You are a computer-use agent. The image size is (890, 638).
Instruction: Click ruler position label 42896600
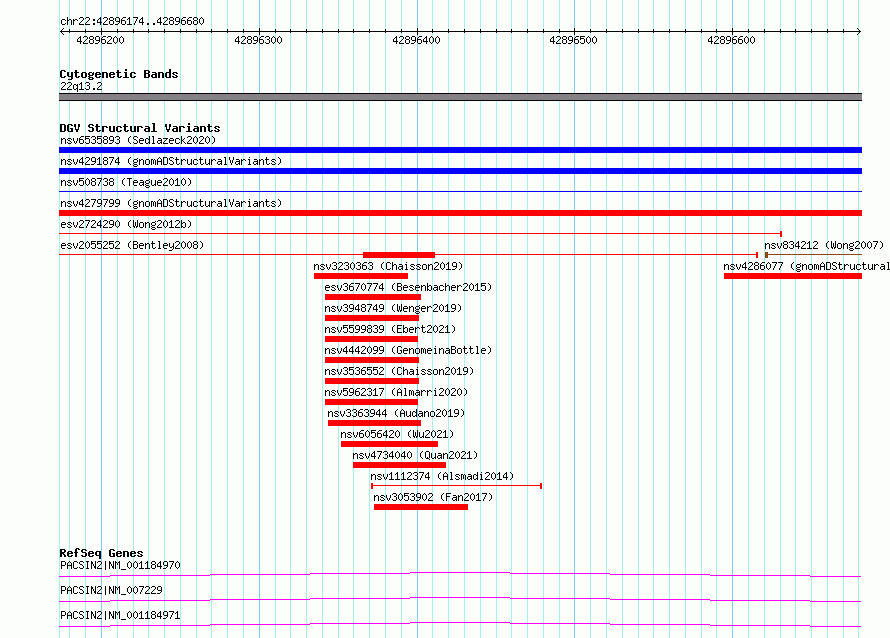(x=731, y=40)
